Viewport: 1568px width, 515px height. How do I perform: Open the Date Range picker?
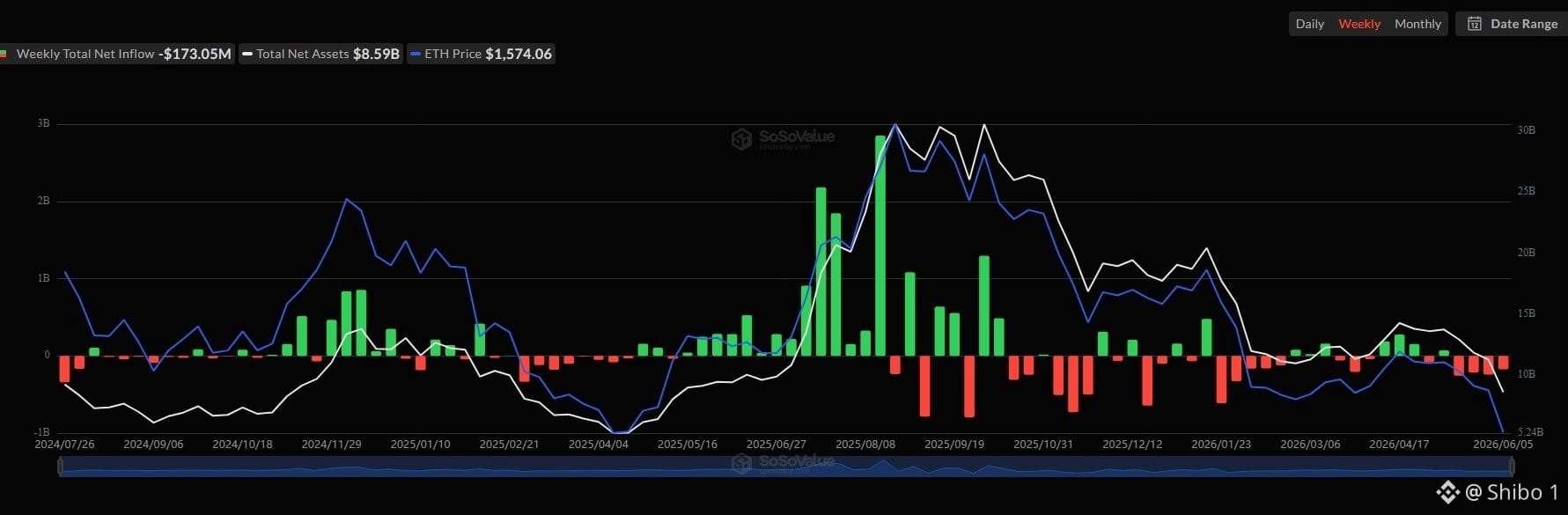(1512, 24)
